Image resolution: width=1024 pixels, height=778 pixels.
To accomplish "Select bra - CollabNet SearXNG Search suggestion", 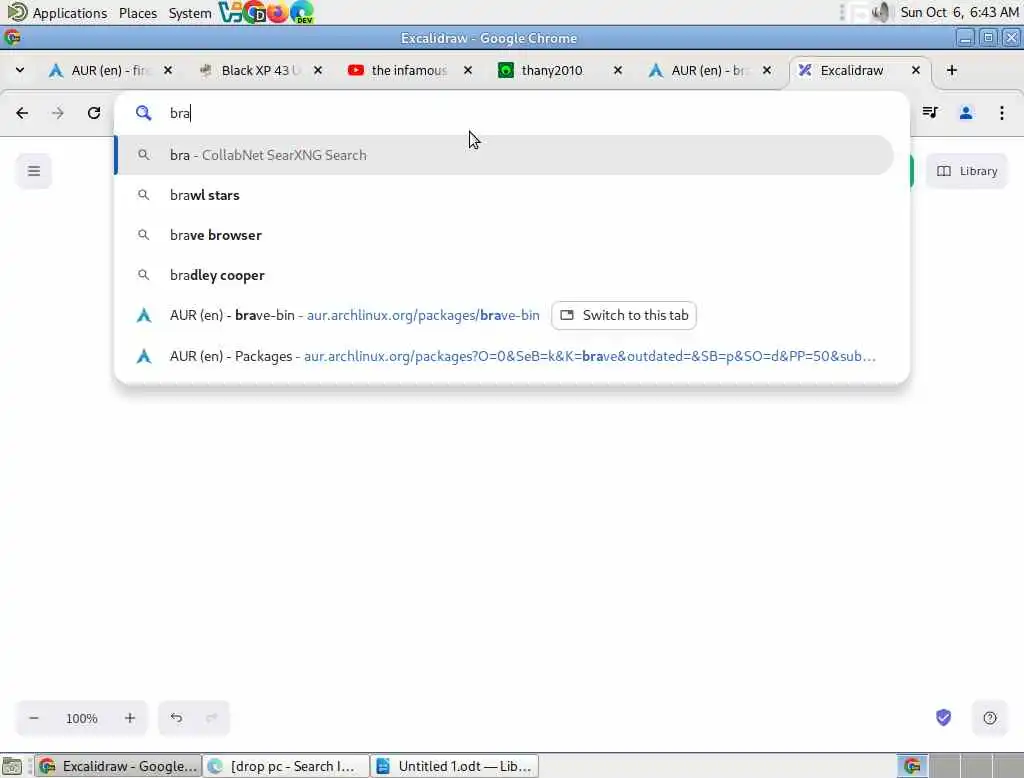I will coord(504,155).
